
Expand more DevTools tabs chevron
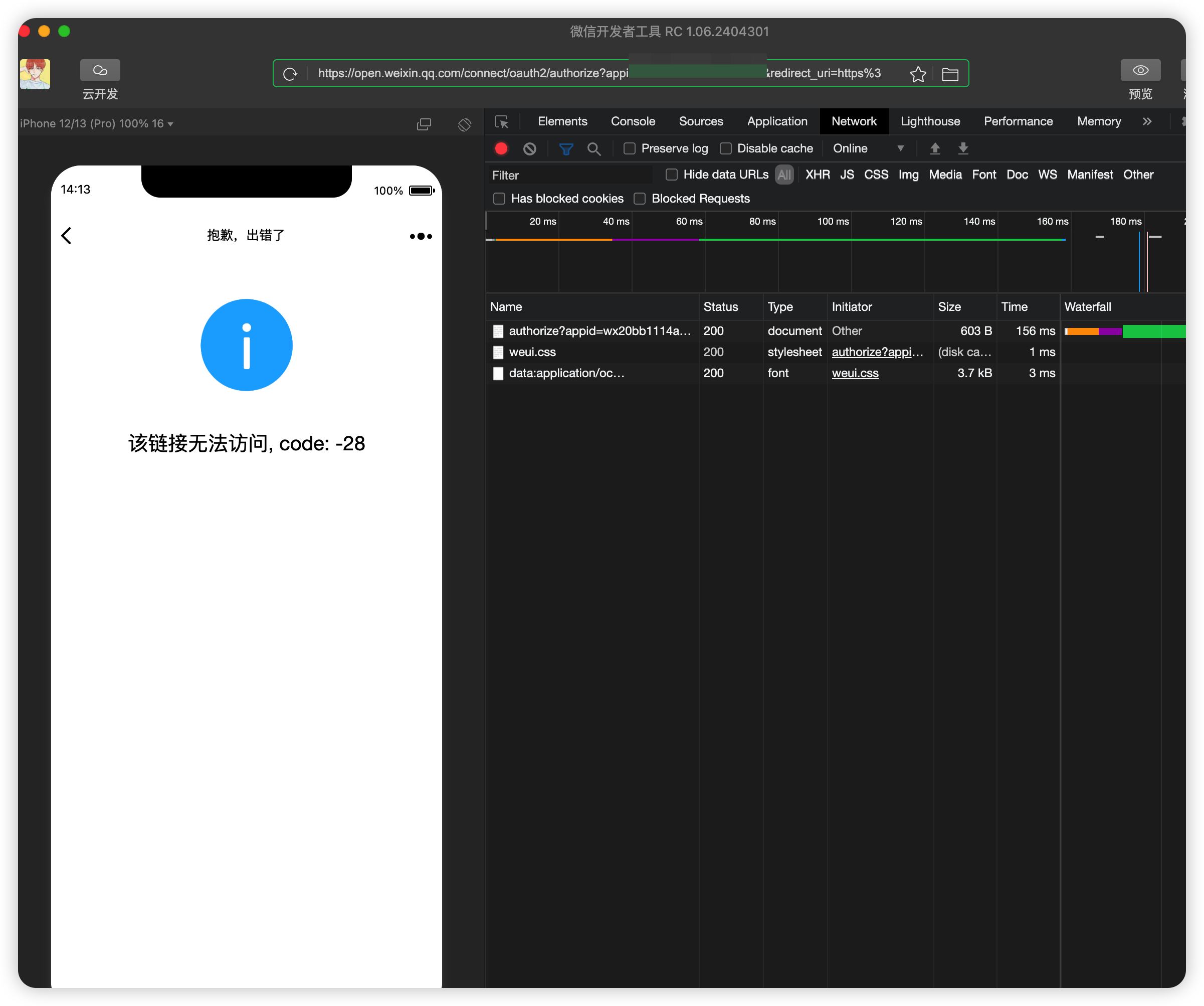(1147, 121)
